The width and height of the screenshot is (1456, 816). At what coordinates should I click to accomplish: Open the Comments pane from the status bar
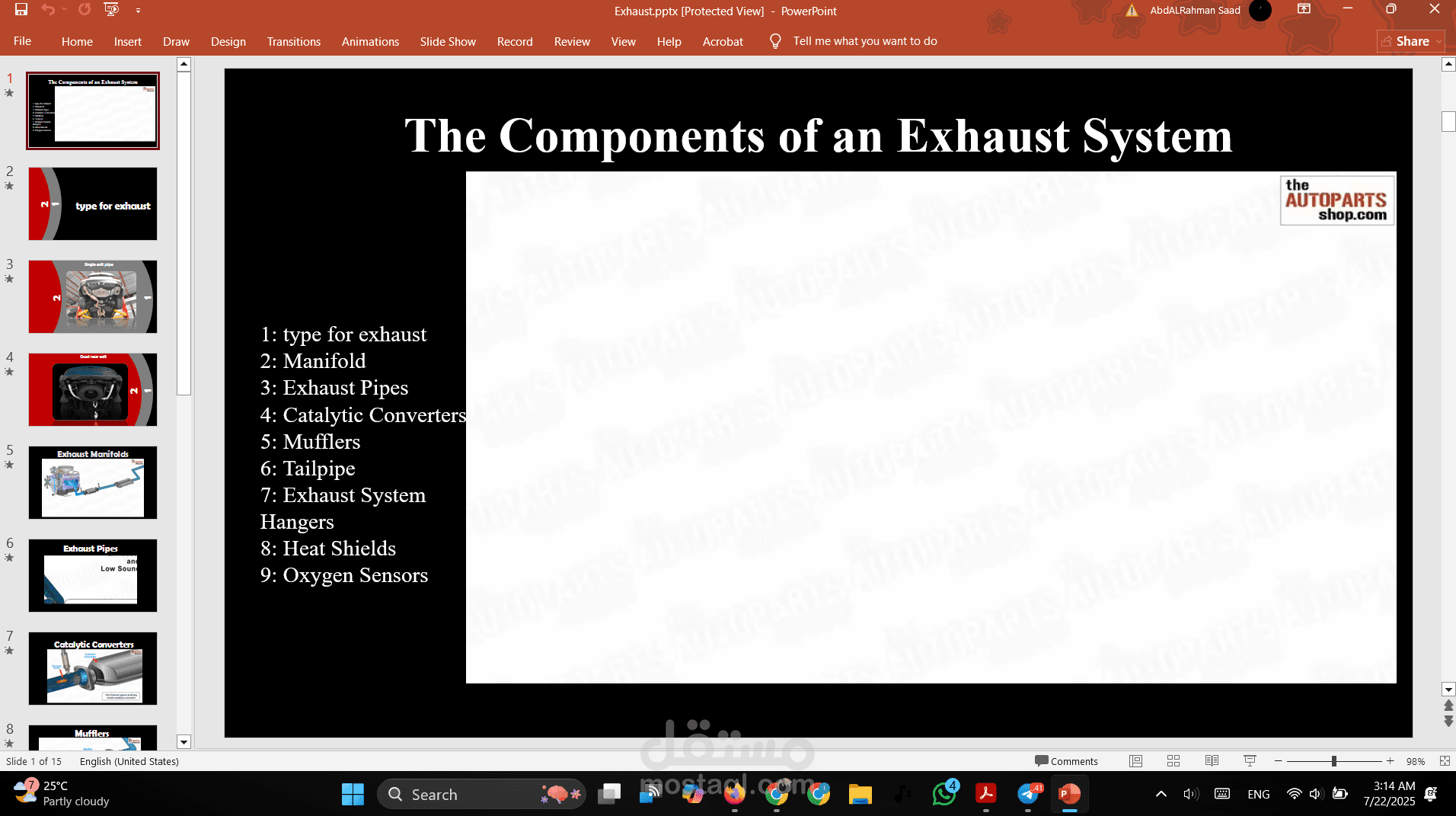coord(1066,761)
